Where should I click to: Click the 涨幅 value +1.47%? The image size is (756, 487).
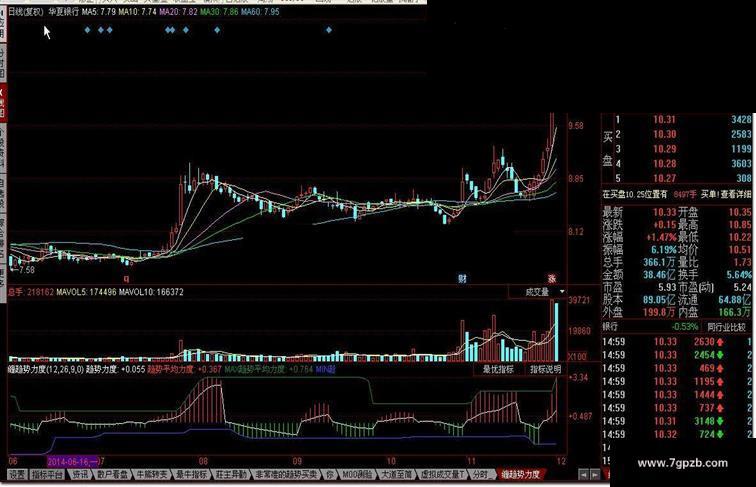[x=661, y=237]
